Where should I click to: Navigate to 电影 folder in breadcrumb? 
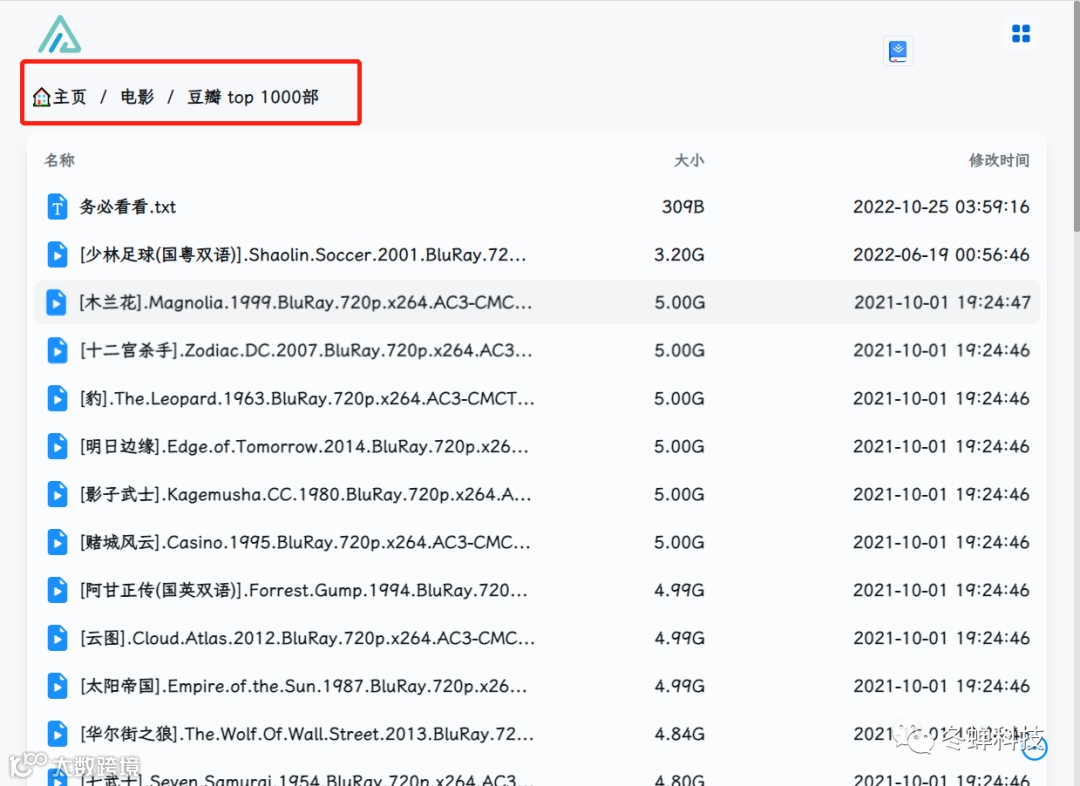[x=137, y=97]
